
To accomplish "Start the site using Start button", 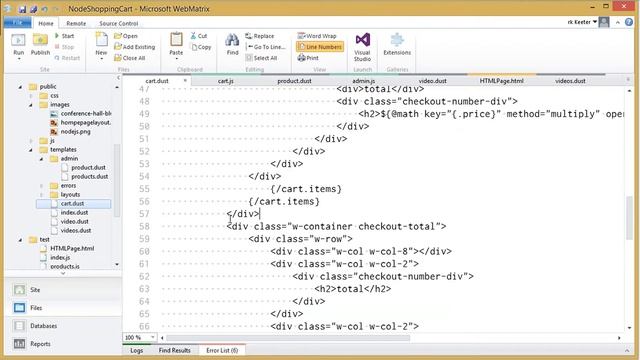I will tap(64, 36).
